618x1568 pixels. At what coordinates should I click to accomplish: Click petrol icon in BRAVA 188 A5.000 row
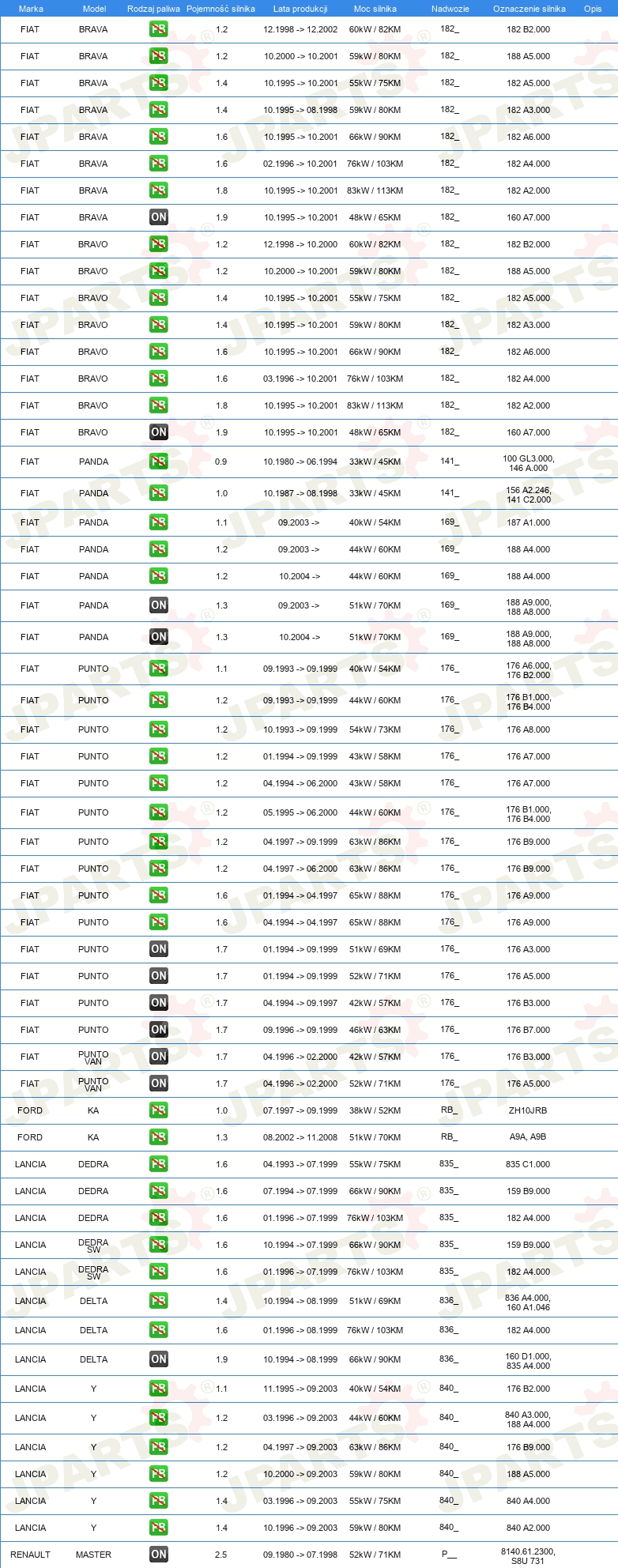159,56
